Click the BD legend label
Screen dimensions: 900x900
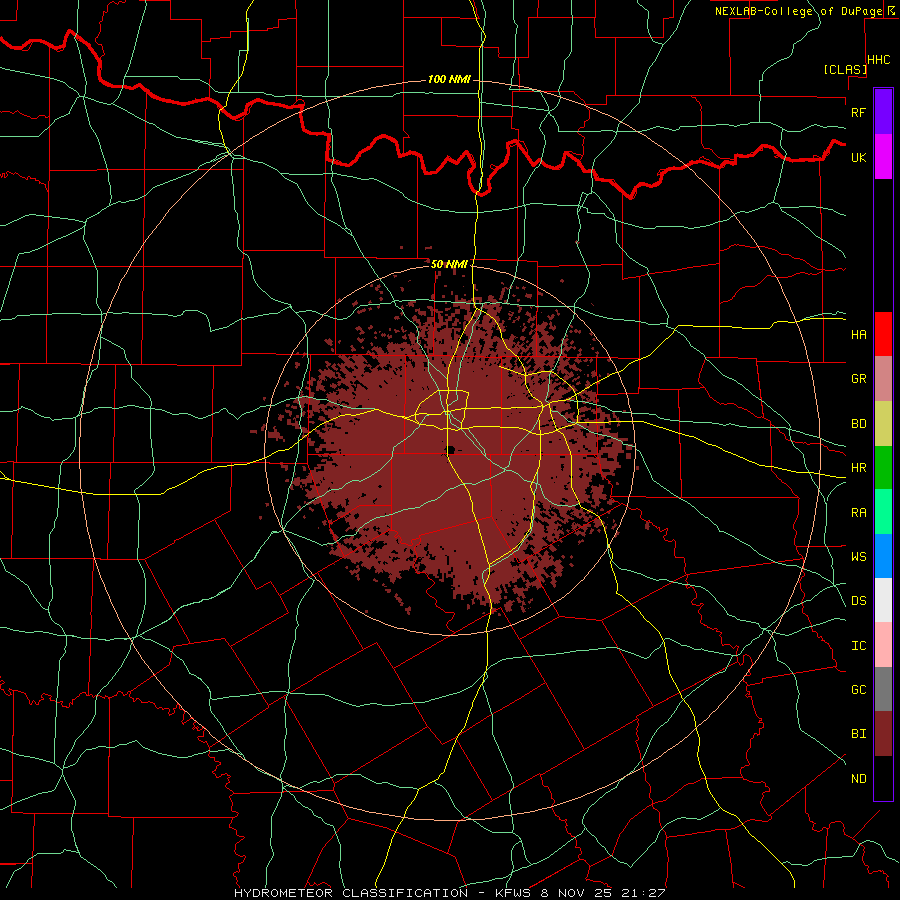point(858,424)
